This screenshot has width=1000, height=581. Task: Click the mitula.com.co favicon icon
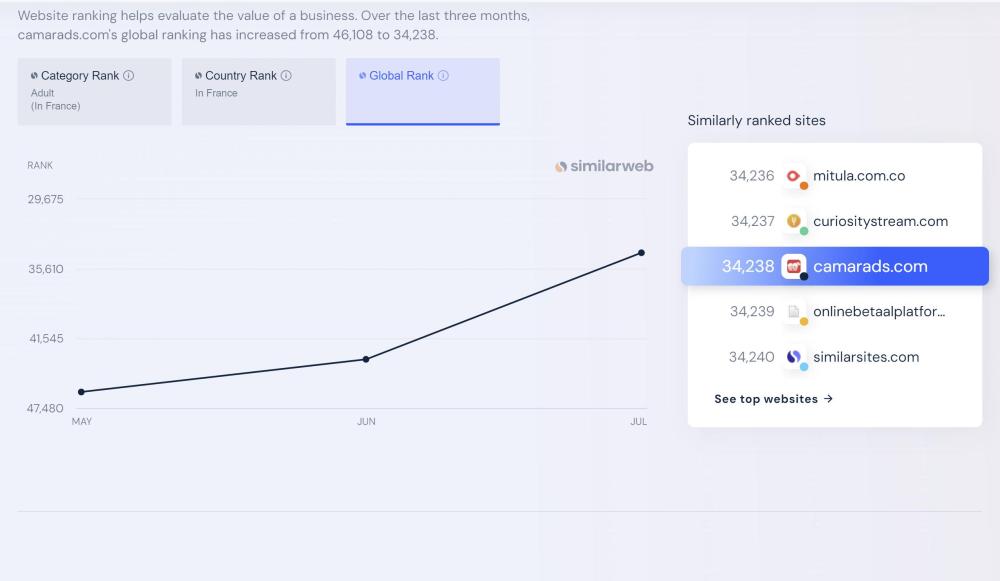click(x=794, y=176)
